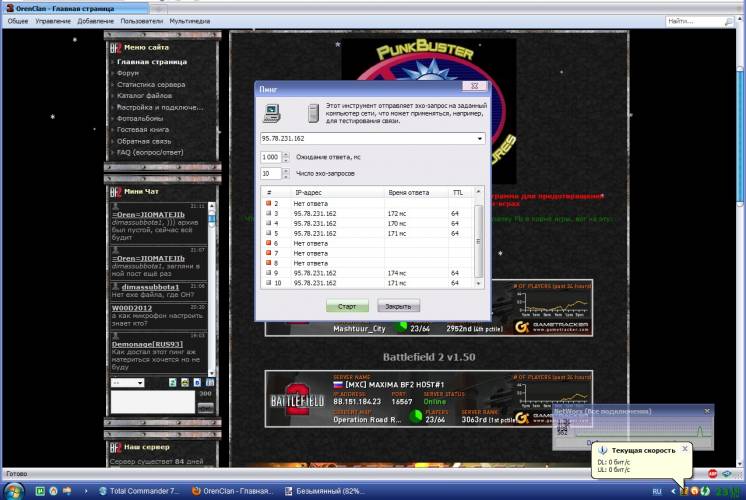Click the red failed-reply icon in row 2
This screenshot has height=500, width=746.
tap(268, 203)
